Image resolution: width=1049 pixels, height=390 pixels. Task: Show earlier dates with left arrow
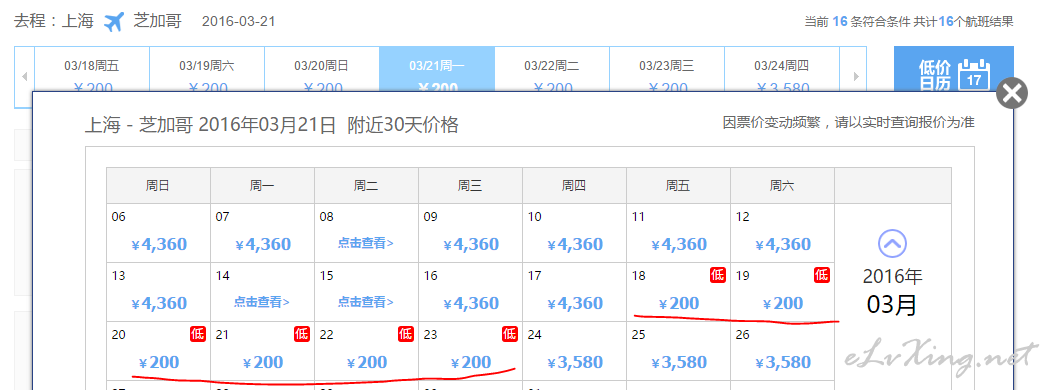pos(25,77)
